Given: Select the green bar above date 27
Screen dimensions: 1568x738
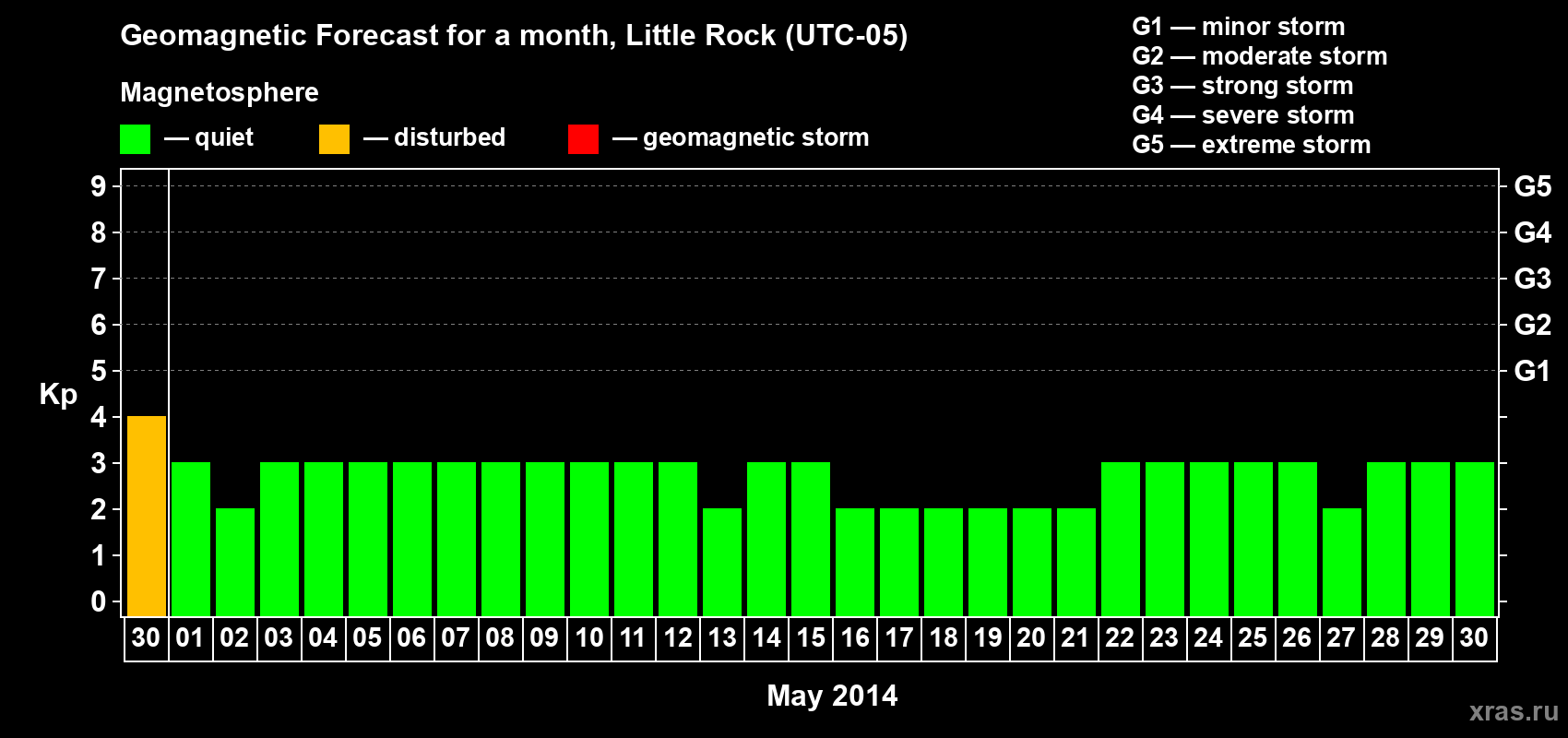Looking at the screenshot, I should (x=1342, y=562).
